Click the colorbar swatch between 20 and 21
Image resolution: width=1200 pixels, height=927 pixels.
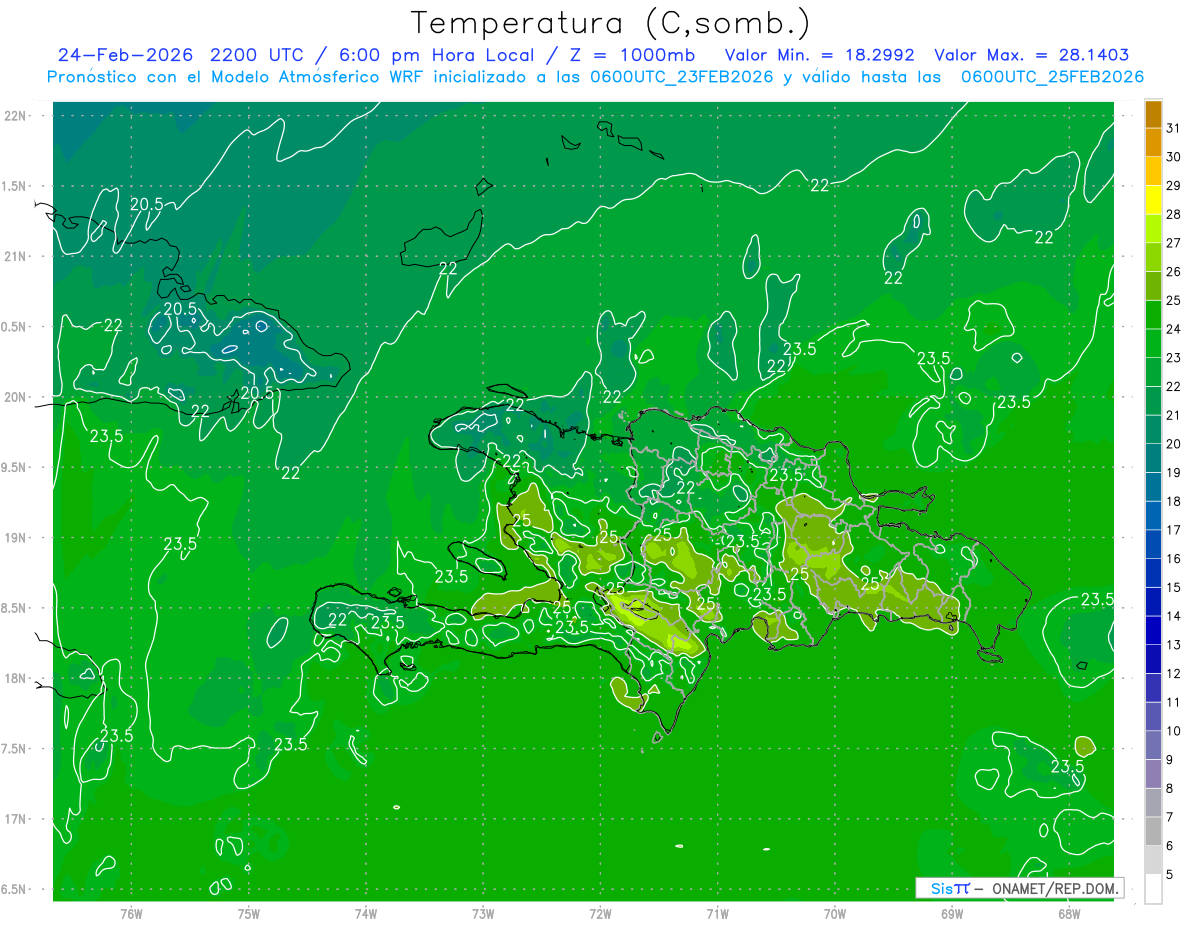[x=1153, y=429]
